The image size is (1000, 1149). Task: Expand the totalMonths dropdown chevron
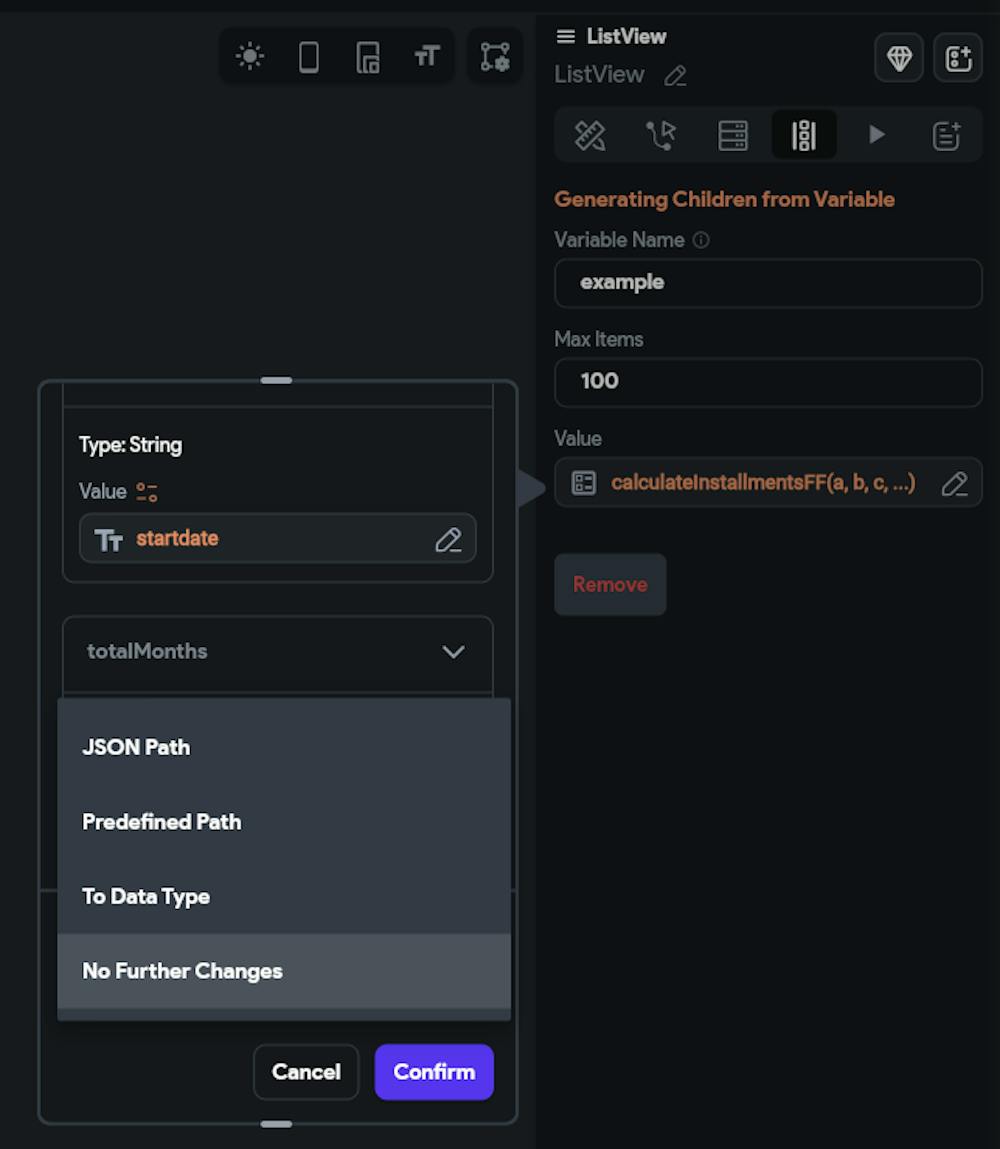pyautogui.click(x=453, y=652)
